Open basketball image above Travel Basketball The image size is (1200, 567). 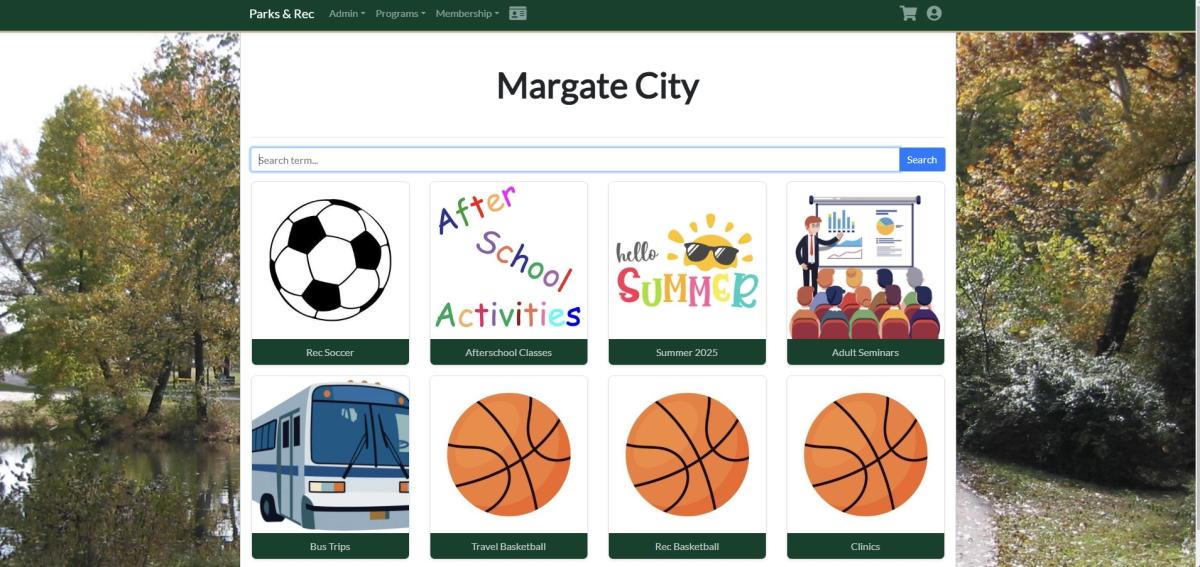tap(508, 454)
